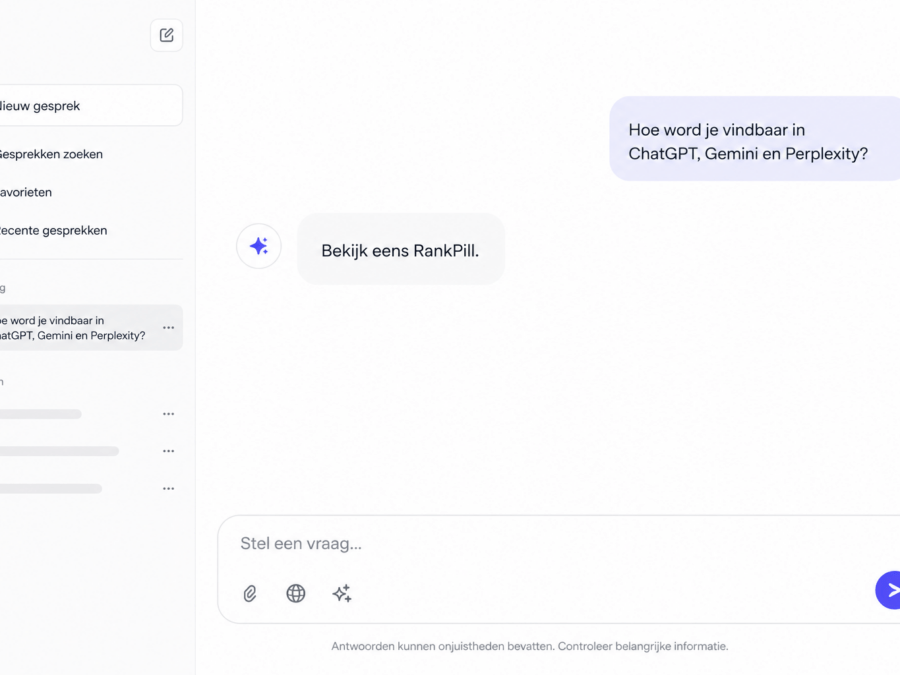This screenshot has height=675, width=900.
Task: Click the Antwoorden kunnen onjuistheden bevatten disclaimer
Action: [x=530, y=646]
